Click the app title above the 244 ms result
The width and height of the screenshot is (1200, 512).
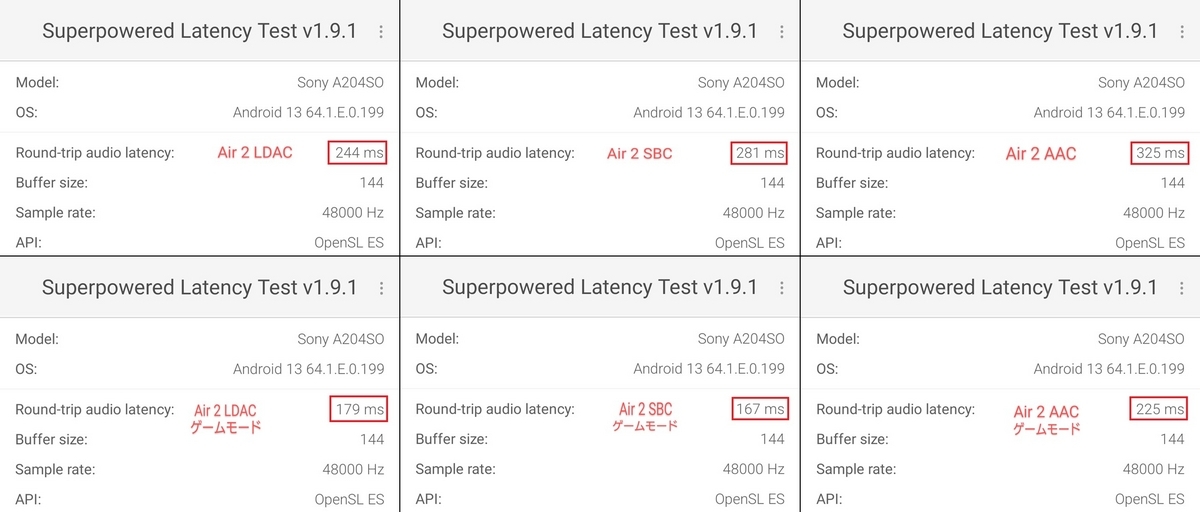click(199, 31)
